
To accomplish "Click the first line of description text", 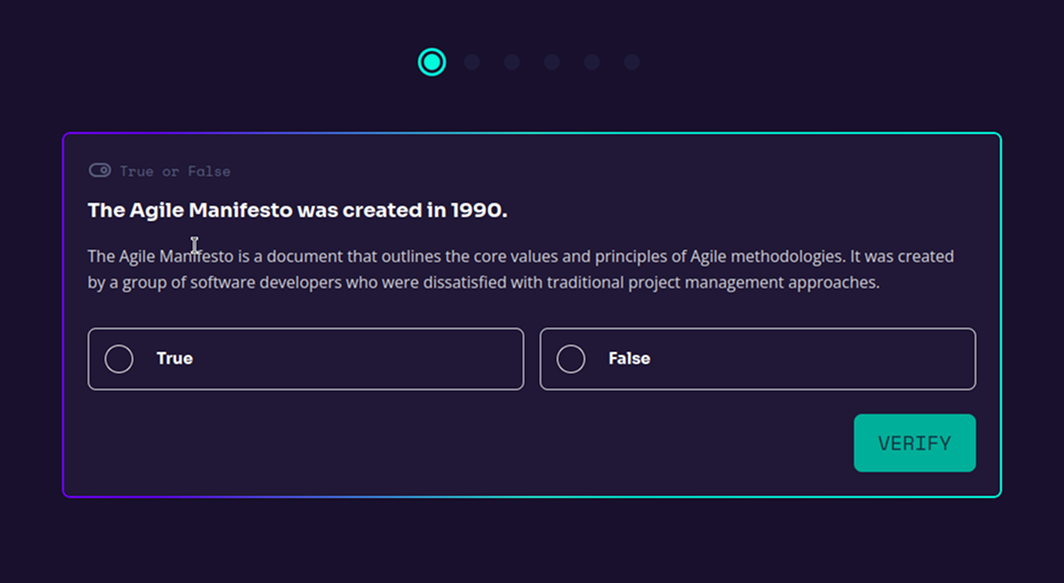I will tap(520, 257).
